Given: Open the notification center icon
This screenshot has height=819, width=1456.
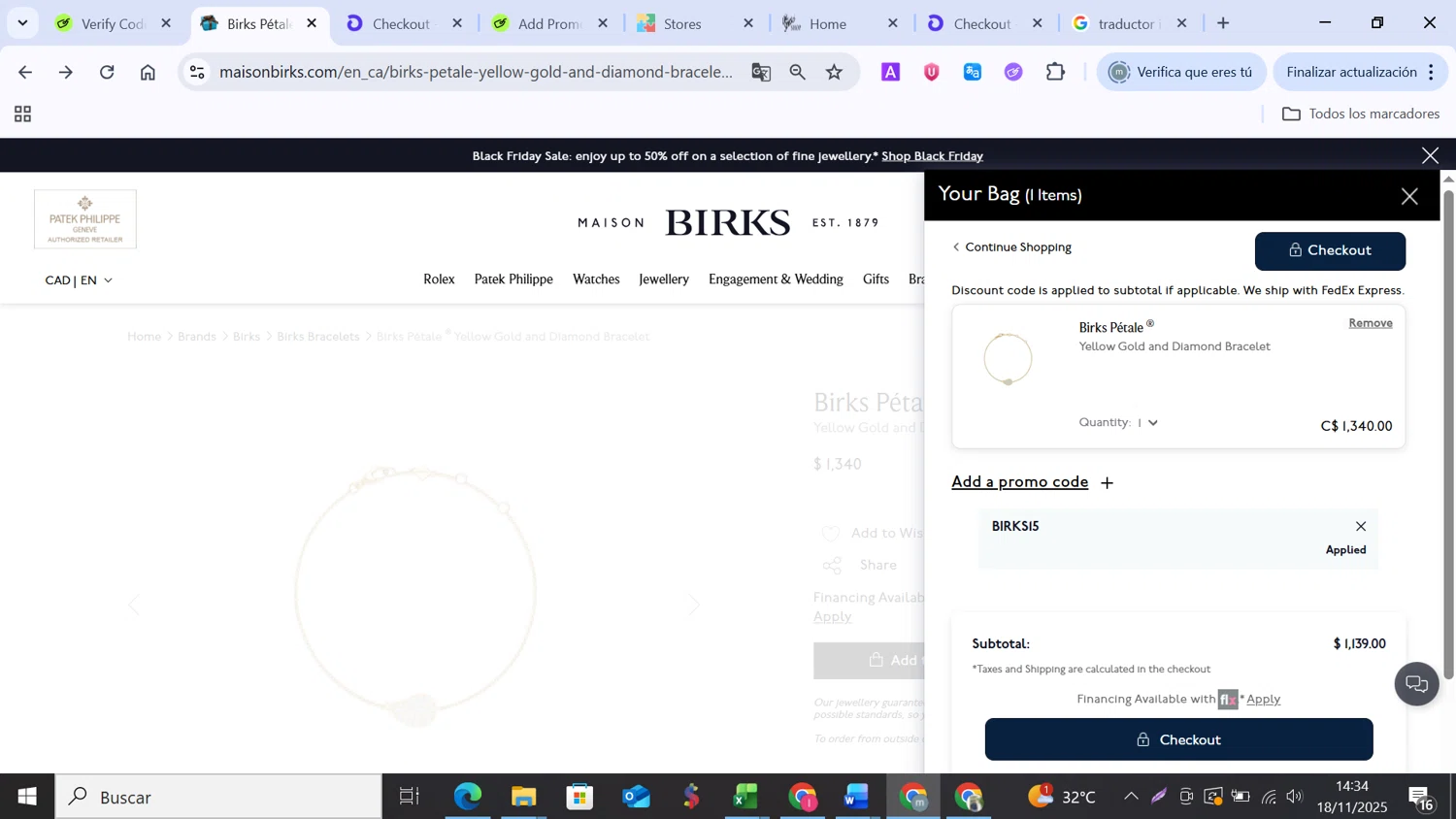Looking at the screenshot, I should [1422, 798].
